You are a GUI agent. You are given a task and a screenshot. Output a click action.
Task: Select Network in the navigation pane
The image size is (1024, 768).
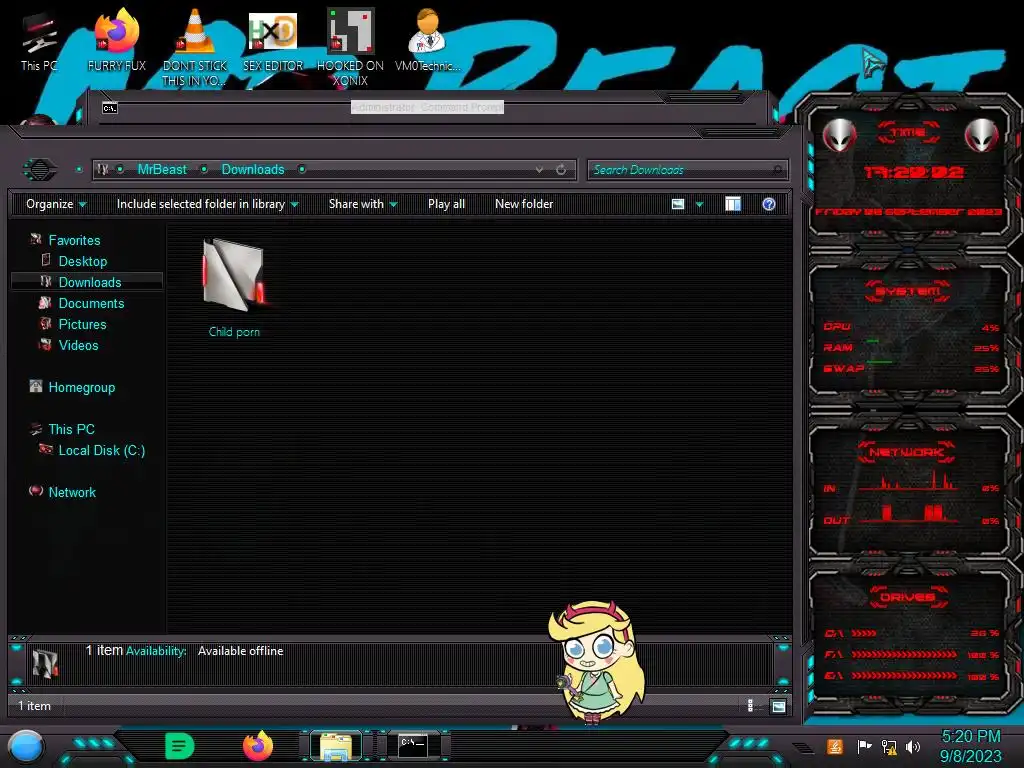[x=72, y=492]
